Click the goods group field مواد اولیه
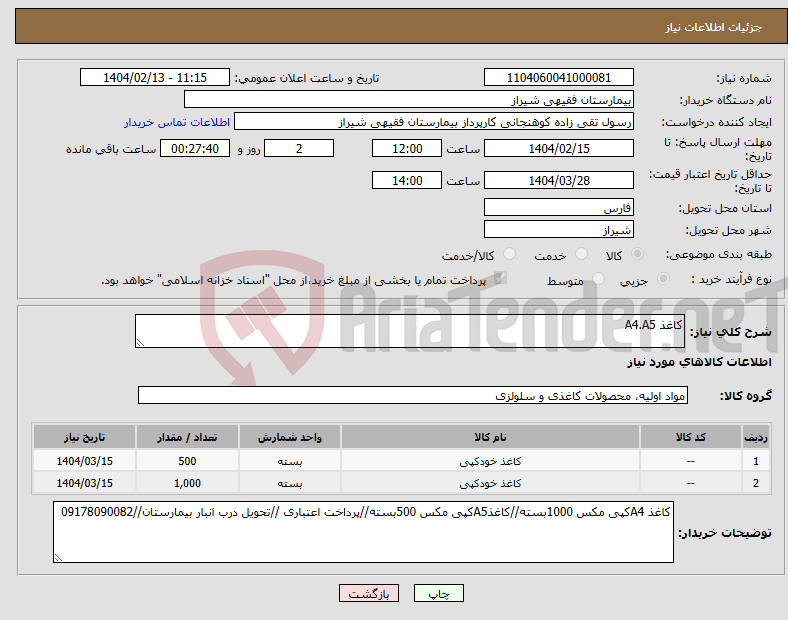The width and height of the screenshot is (788, 620). coord(413,395)
